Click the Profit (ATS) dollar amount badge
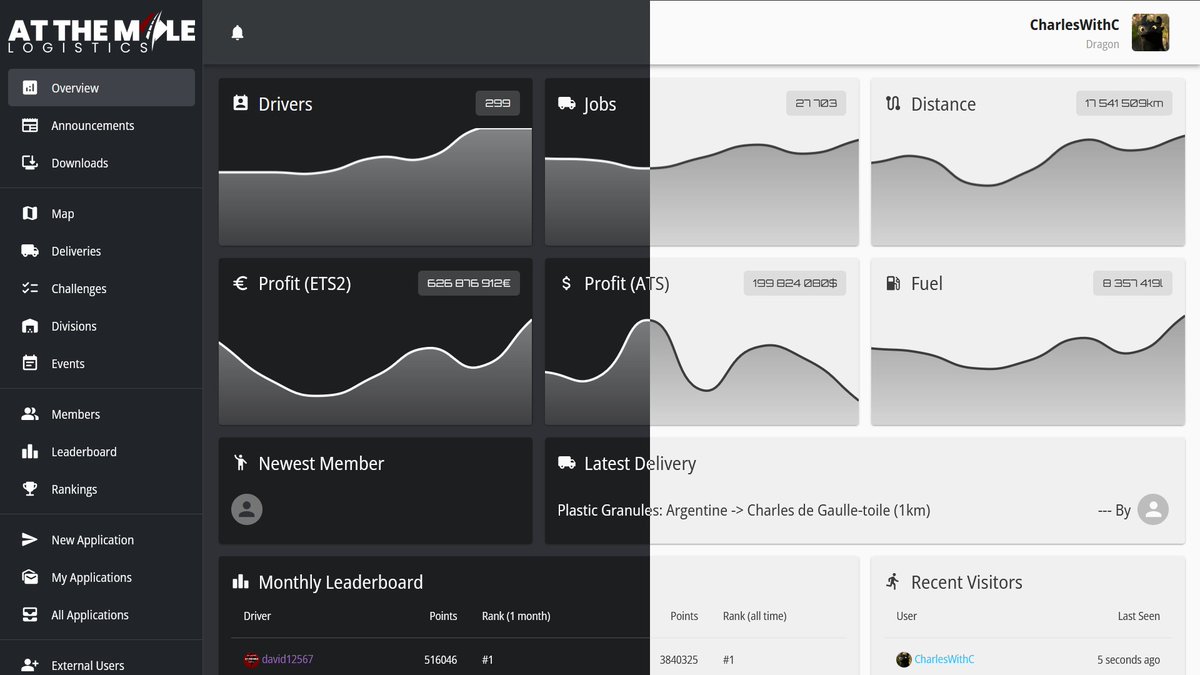This screenshot has width=1200, height=675. click(x=795, y=283)
